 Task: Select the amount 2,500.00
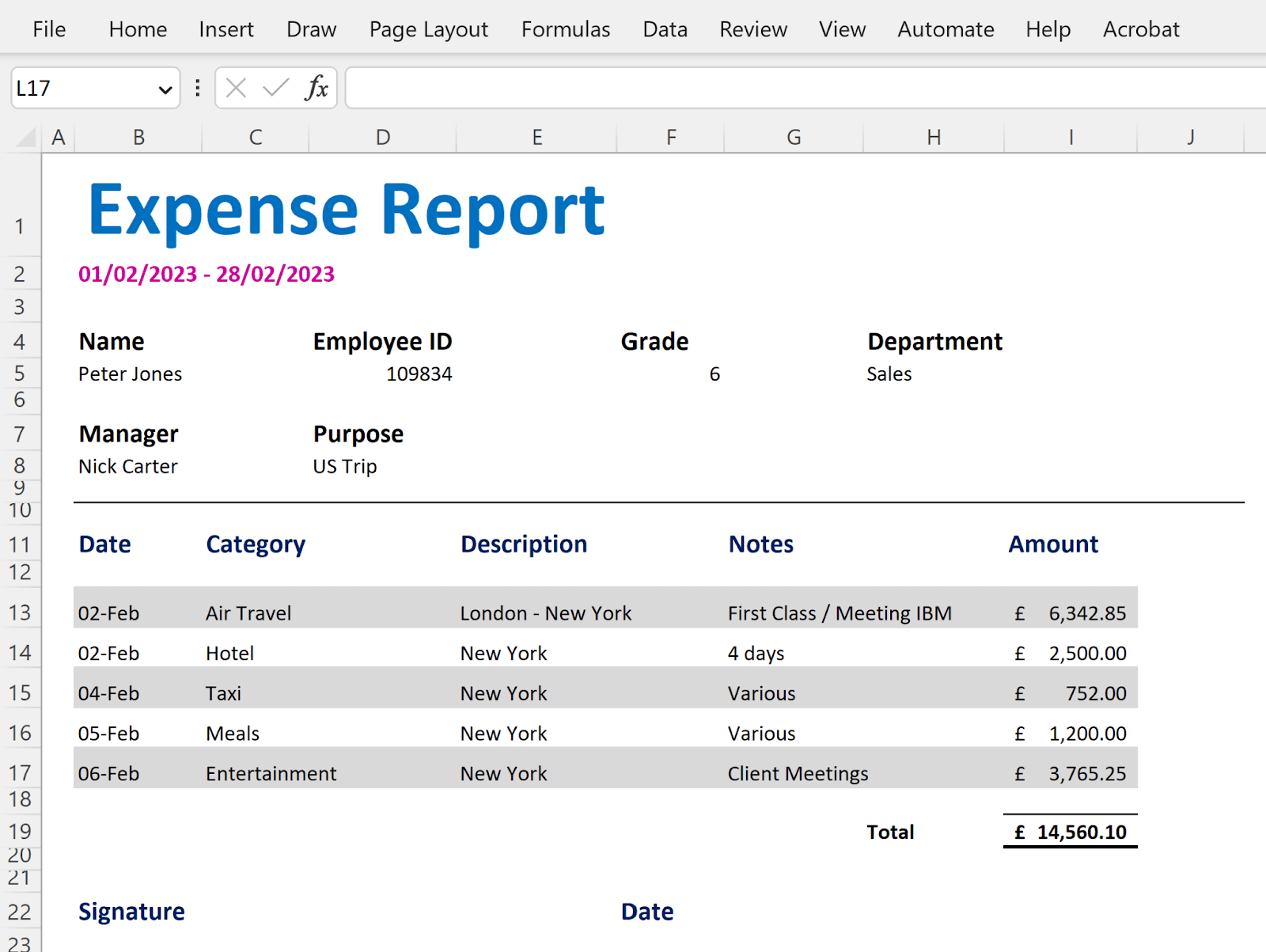[x=1087, y=653]
